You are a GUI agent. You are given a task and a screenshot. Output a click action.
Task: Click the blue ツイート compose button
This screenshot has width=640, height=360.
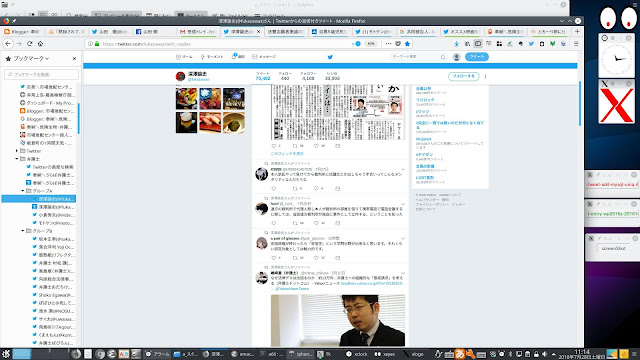pyautogui.click(x=477, y=57)
